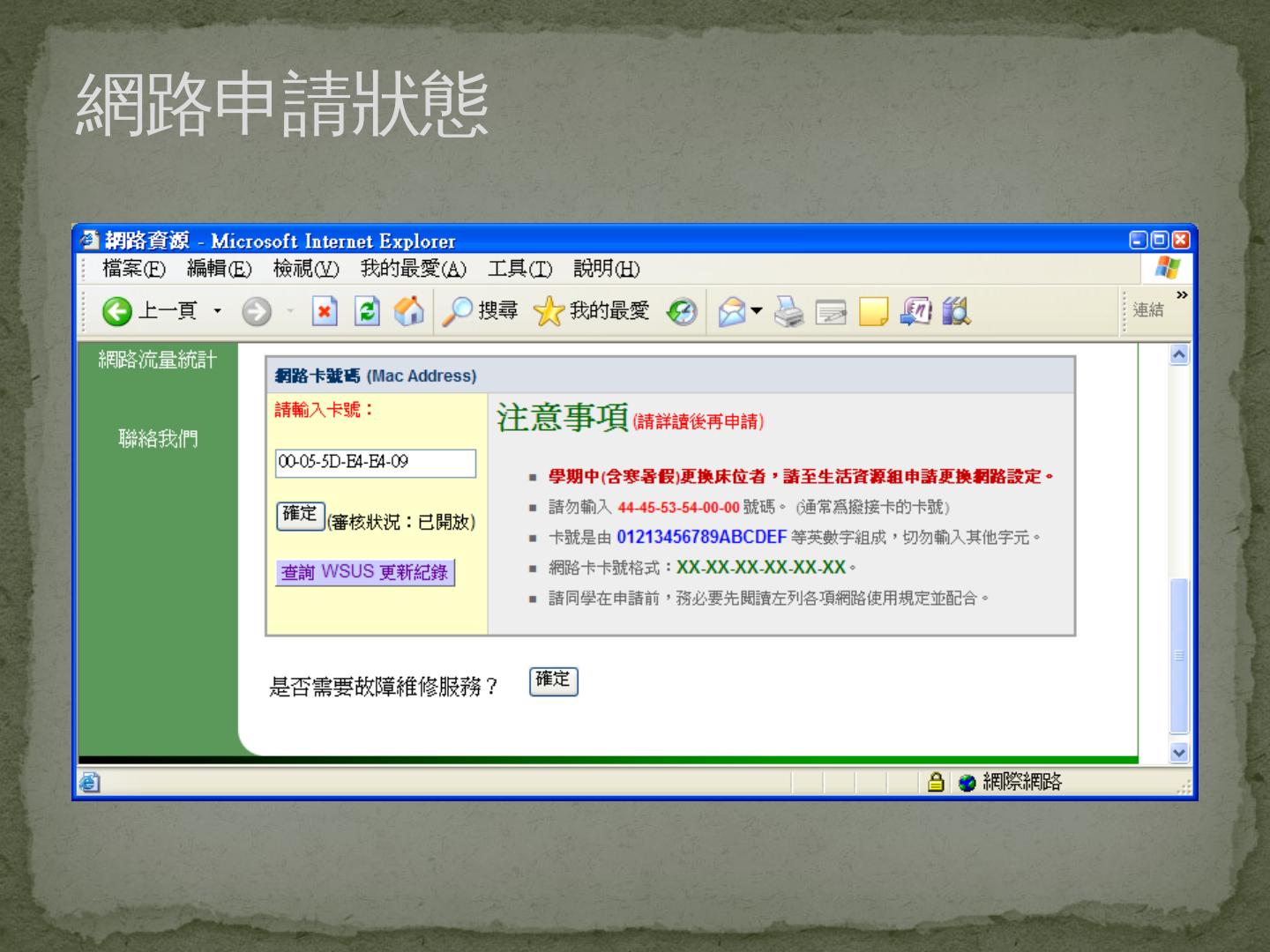Click the Back arrow toolbar icon
Screen dimensions: 1270x952
[x=117, y=311]
